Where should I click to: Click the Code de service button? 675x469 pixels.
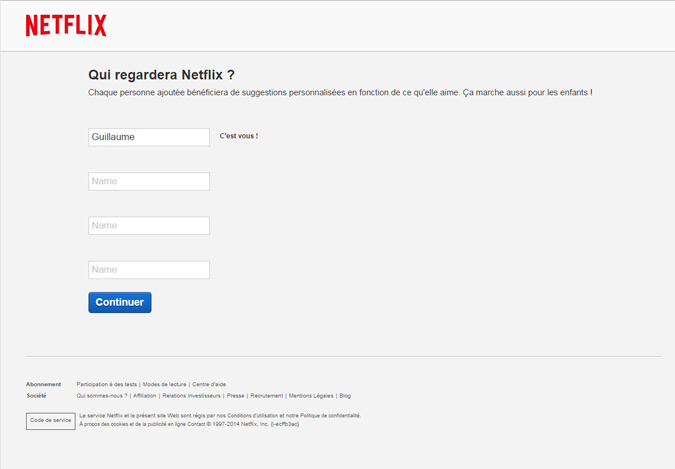tap(50, 420)
